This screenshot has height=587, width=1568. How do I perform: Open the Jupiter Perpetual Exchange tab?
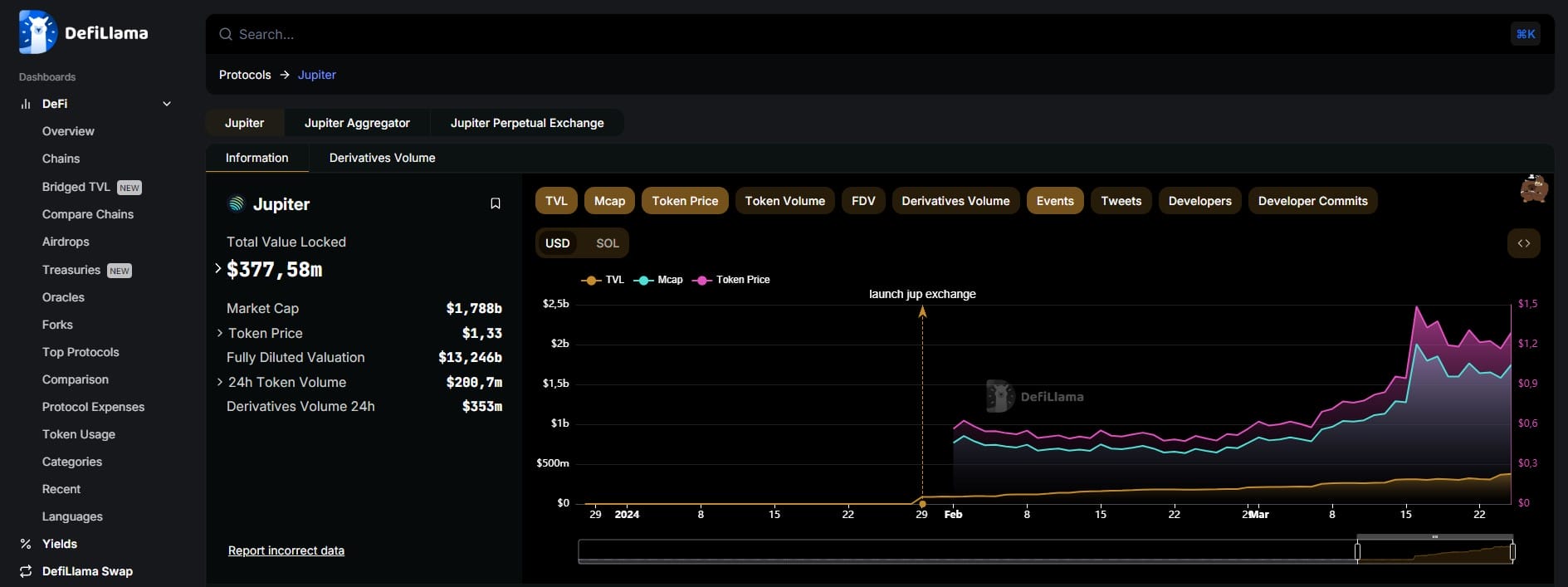coord(527,123)
